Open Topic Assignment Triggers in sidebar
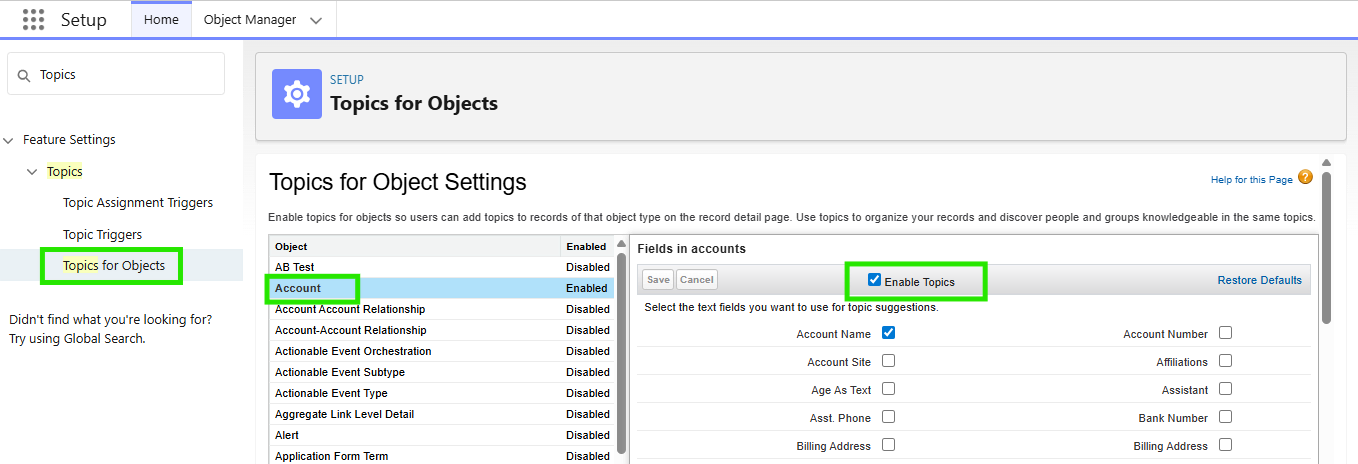This screenshot has height=464, width=1358. pos(138,203)
